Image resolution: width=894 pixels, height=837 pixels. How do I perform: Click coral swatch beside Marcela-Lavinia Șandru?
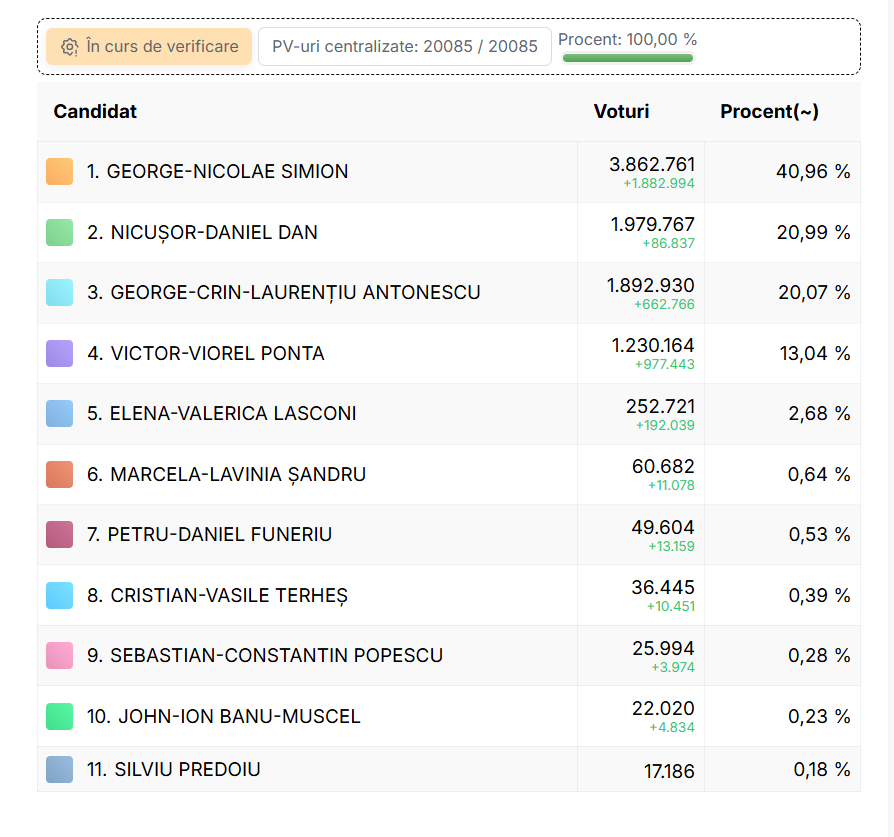(x=60, y=475)
